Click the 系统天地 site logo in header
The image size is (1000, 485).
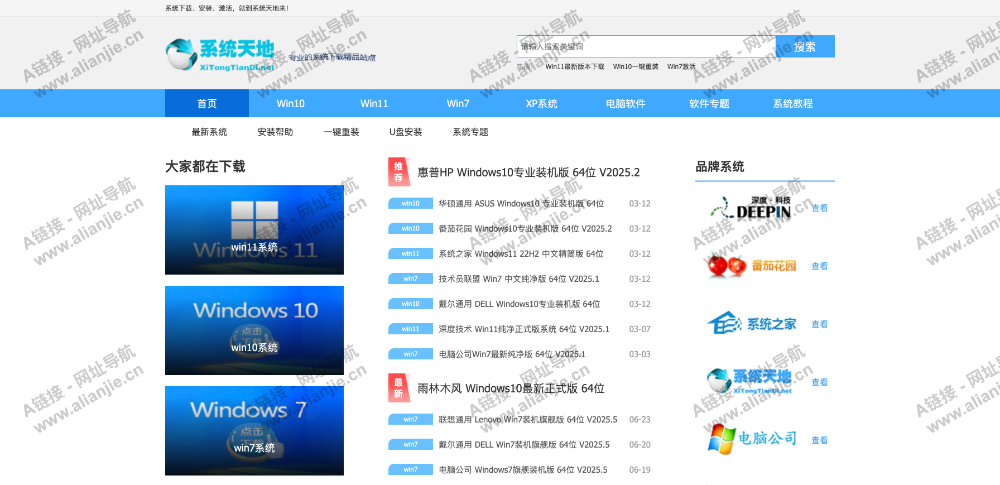(x=220, y=55)
